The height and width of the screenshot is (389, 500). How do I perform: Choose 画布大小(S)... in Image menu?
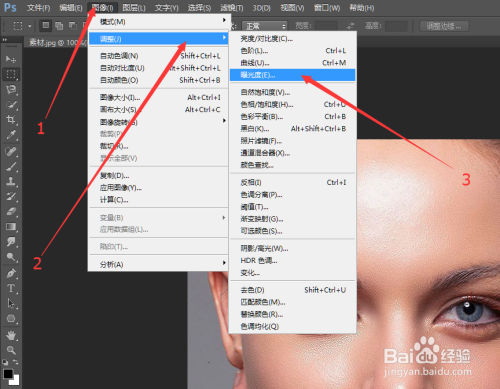(x=158, y=109)
